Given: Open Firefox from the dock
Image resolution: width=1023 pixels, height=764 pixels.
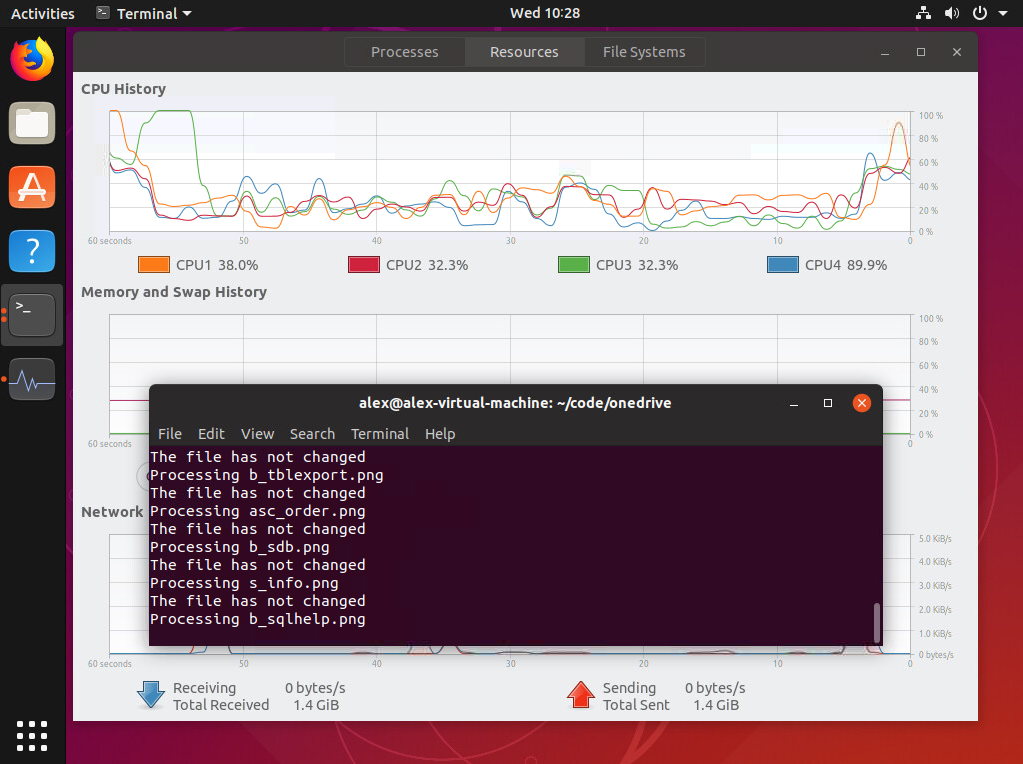Looking at the screenshot, I should coord(31,59).
